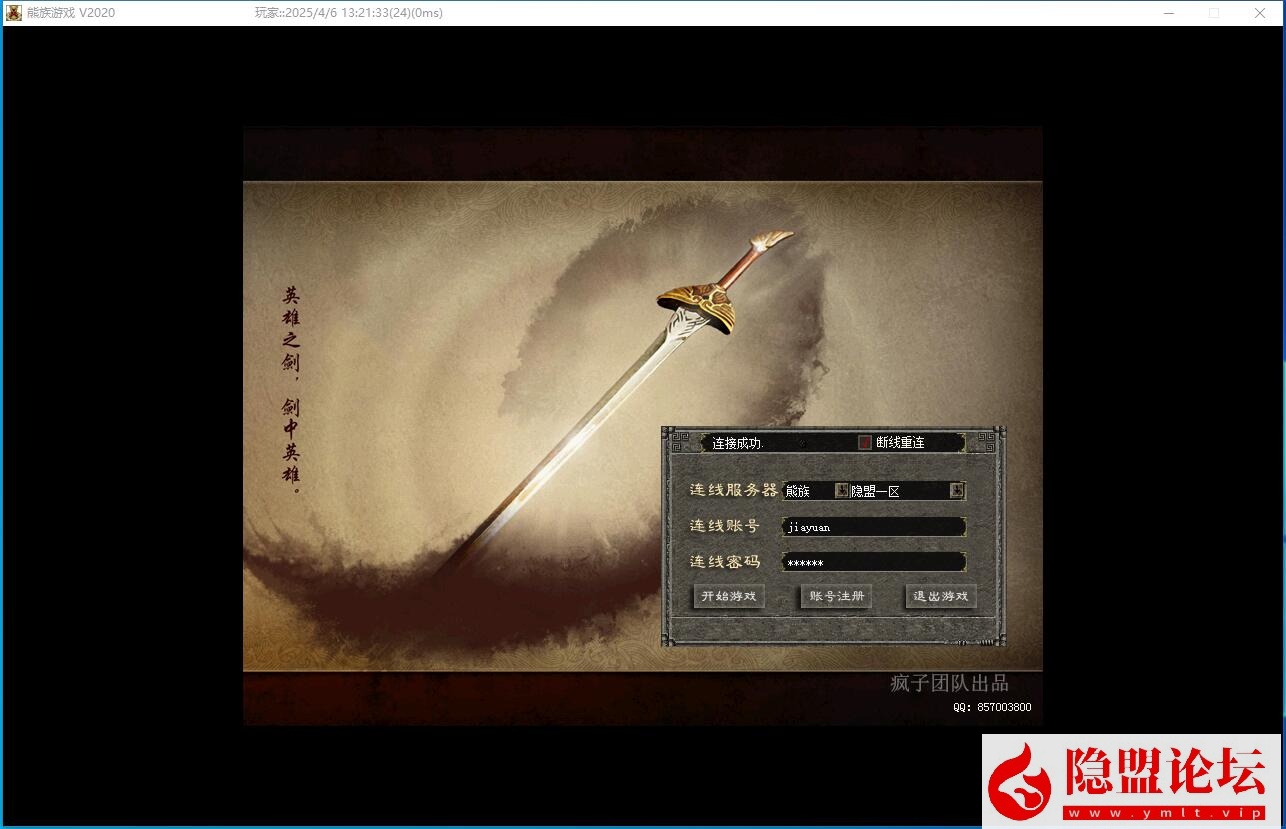Open 账号注册 account registration

tap(836, 597)
